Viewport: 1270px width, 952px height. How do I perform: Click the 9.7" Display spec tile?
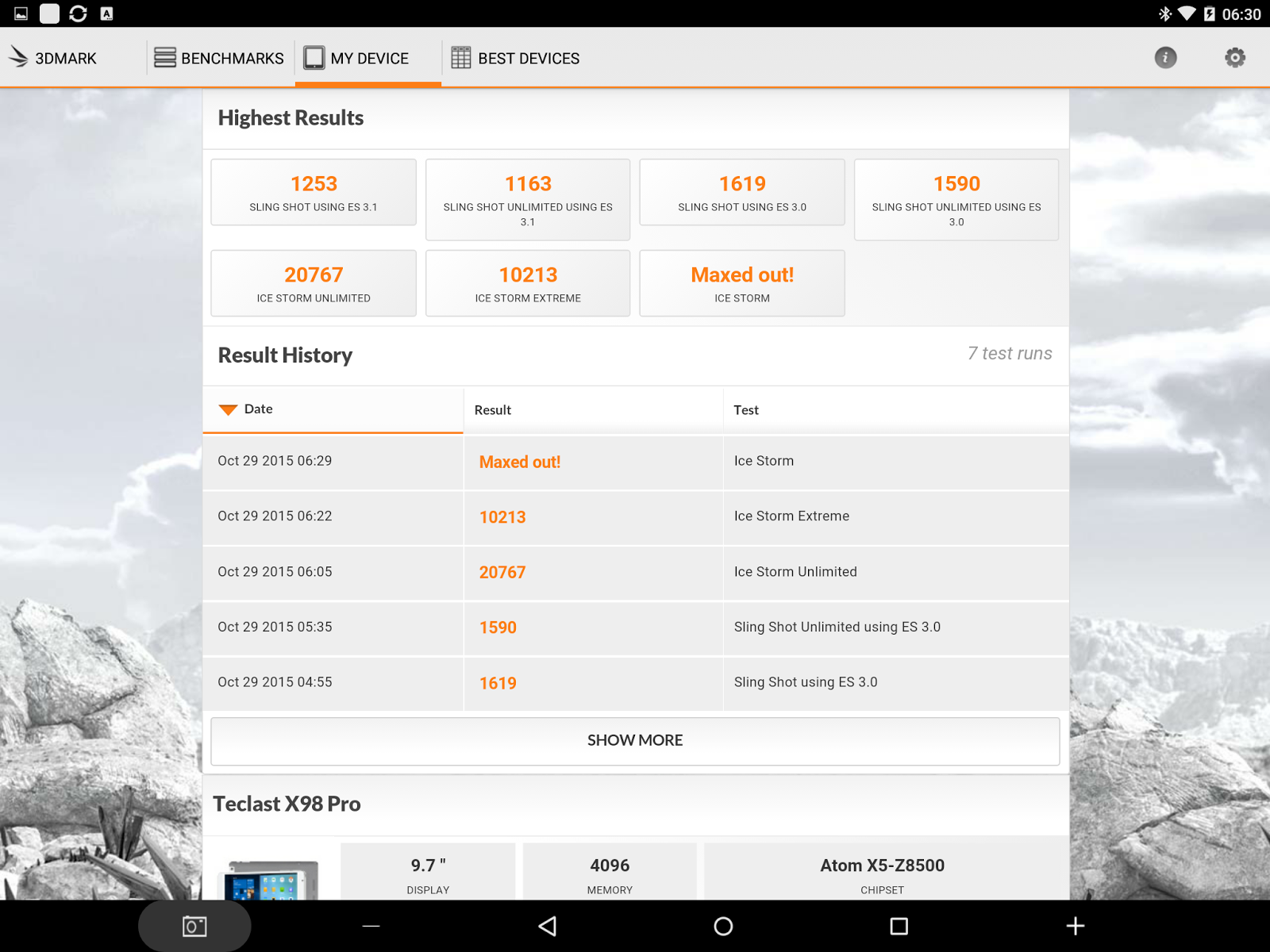click(x=428, y=871)
